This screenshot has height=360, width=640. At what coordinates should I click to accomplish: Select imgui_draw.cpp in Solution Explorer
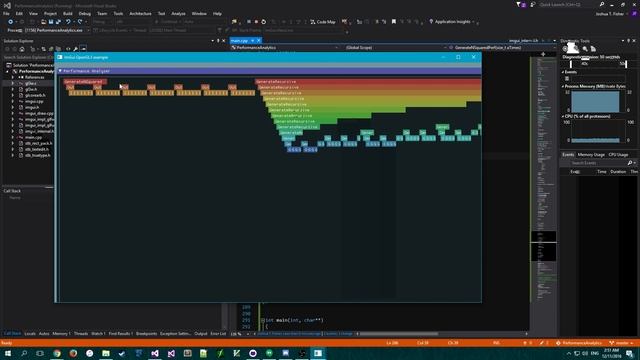39,113
